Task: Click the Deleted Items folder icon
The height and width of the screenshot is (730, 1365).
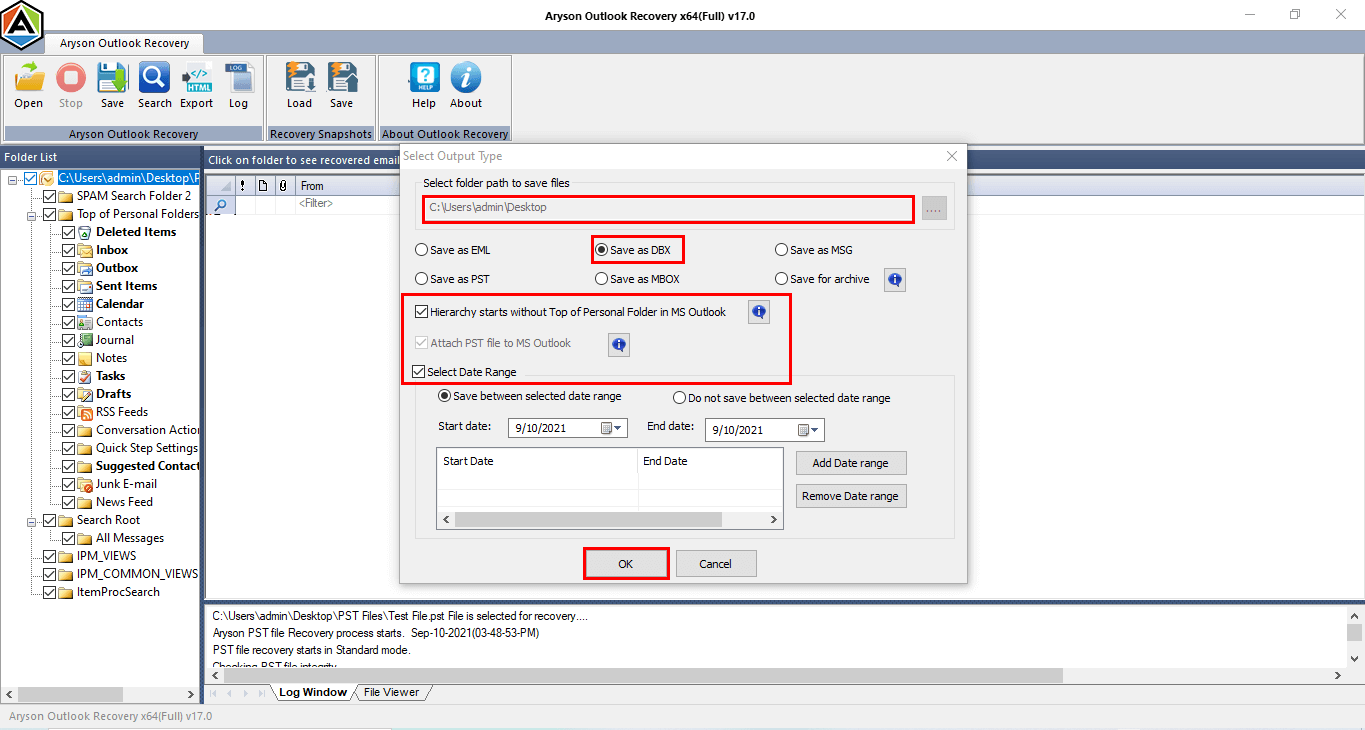Action: coord(85,232)
